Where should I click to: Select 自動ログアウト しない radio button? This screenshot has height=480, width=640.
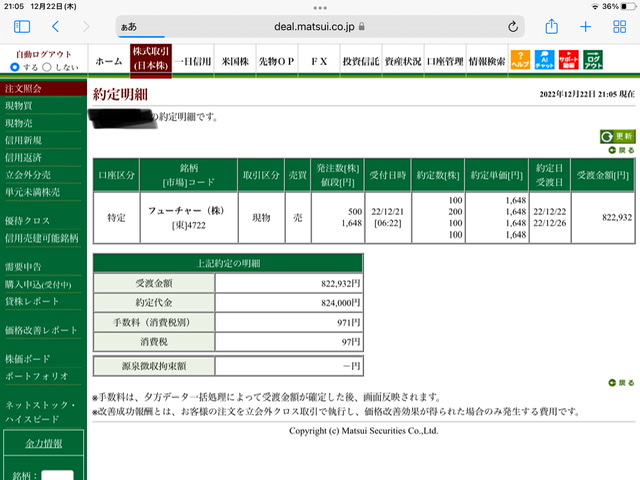click(x=47, y=67)
